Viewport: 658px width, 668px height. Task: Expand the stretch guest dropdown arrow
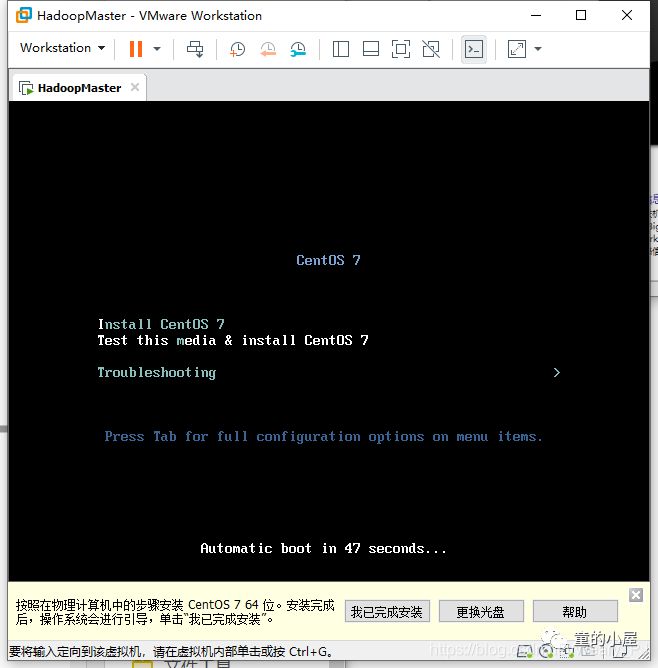[x=538, y=49]
